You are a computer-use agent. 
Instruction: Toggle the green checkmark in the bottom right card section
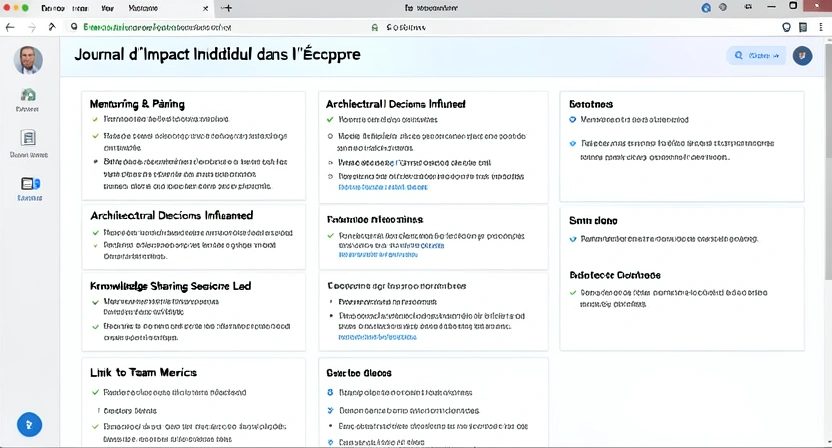[x=573, y=292]
